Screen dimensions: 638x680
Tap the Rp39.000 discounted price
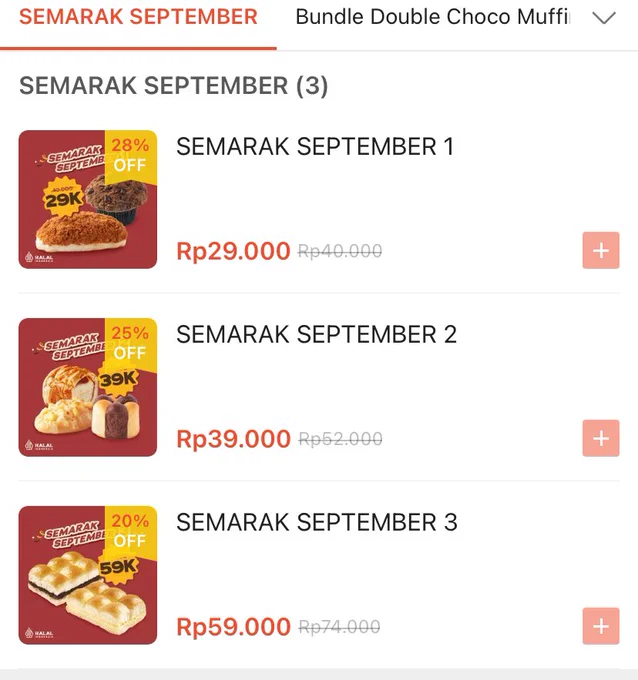[233, 439]
